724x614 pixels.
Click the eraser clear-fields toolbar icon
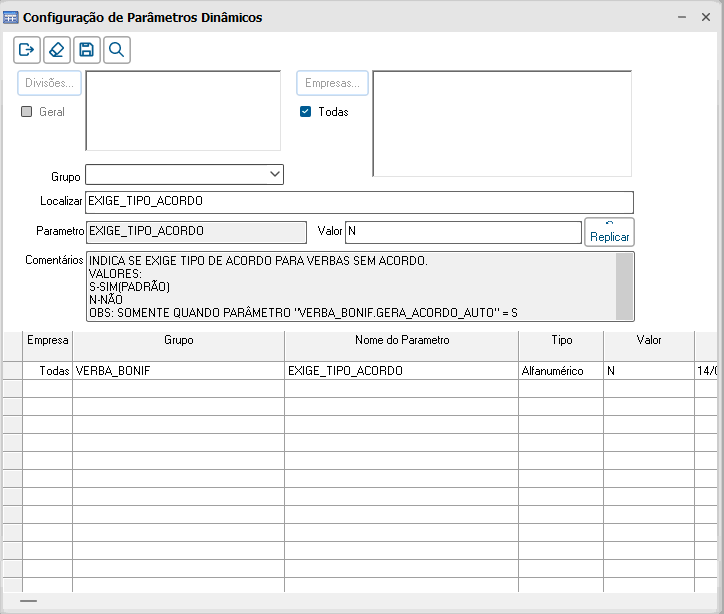click(x=57, y=50)
